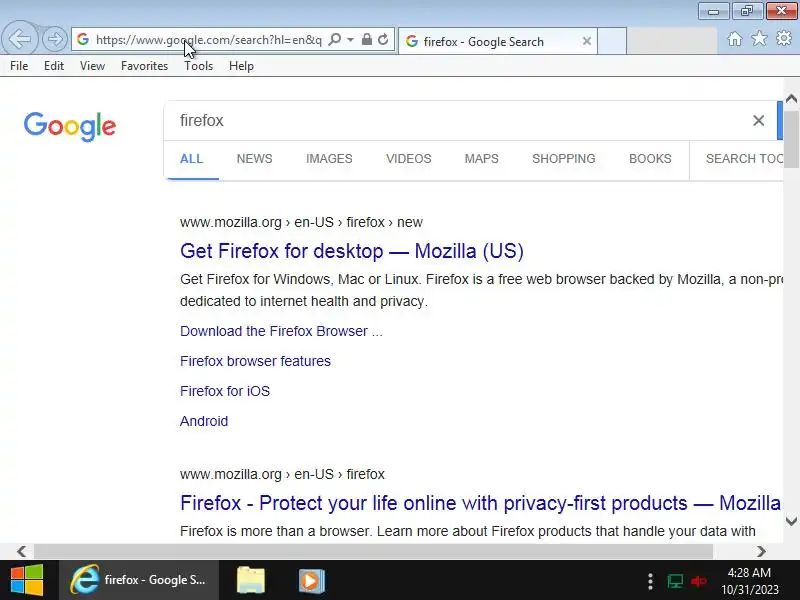Screen dimensions: 800x600
Task: Click the horizontal scrollbar right arrow
Action: (x=762, y=551)
